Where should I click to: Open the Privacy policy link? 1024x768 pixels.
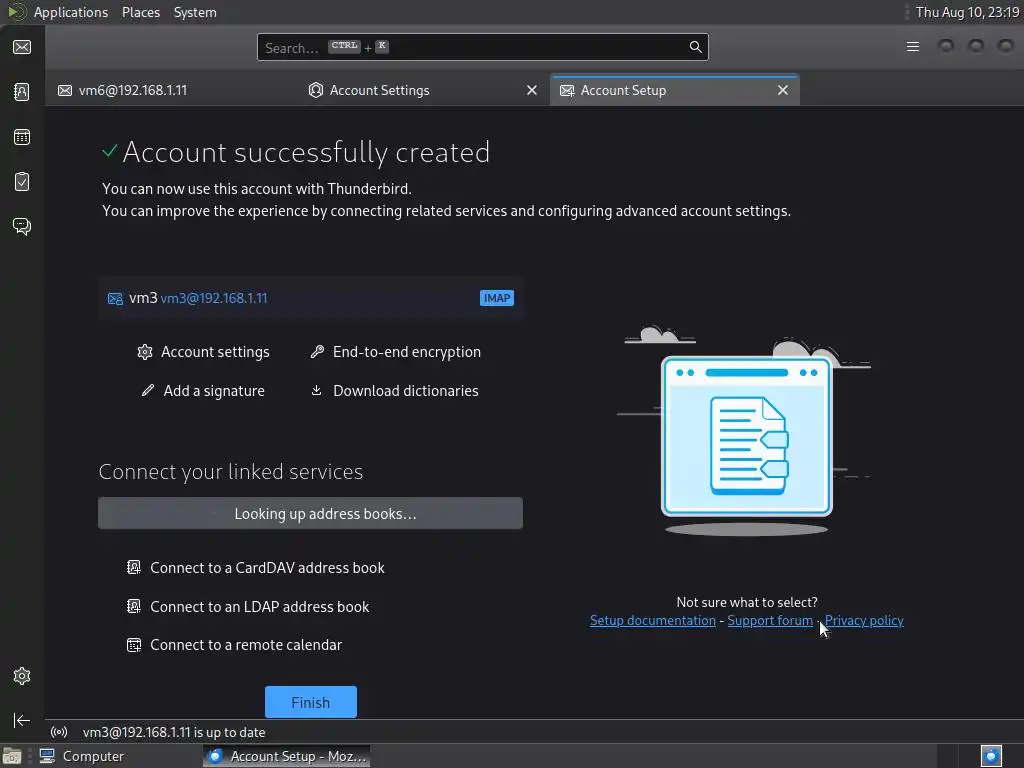[x=864, y=620]
